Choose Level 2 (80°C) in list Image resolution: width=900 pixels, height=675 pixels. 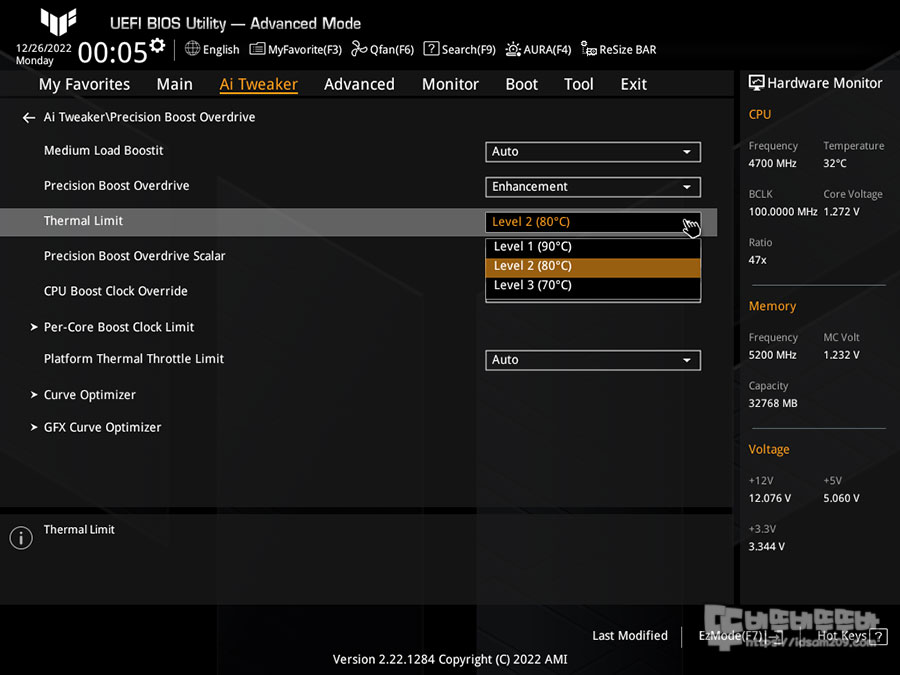click(593, 266)
